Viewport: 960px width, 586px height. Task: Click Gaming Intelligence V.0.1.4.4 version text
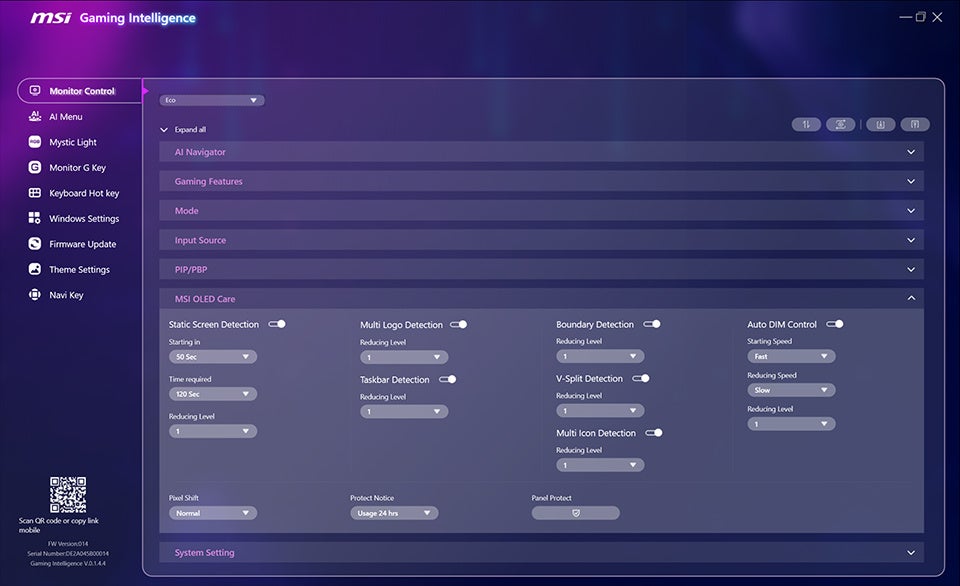pos(68,563)
